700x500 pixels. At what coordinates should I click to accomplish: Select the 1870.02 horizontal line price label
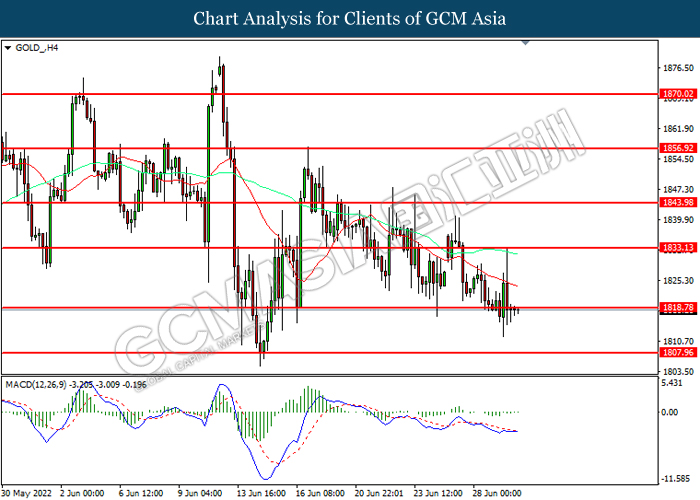click(x=678, y=94)
